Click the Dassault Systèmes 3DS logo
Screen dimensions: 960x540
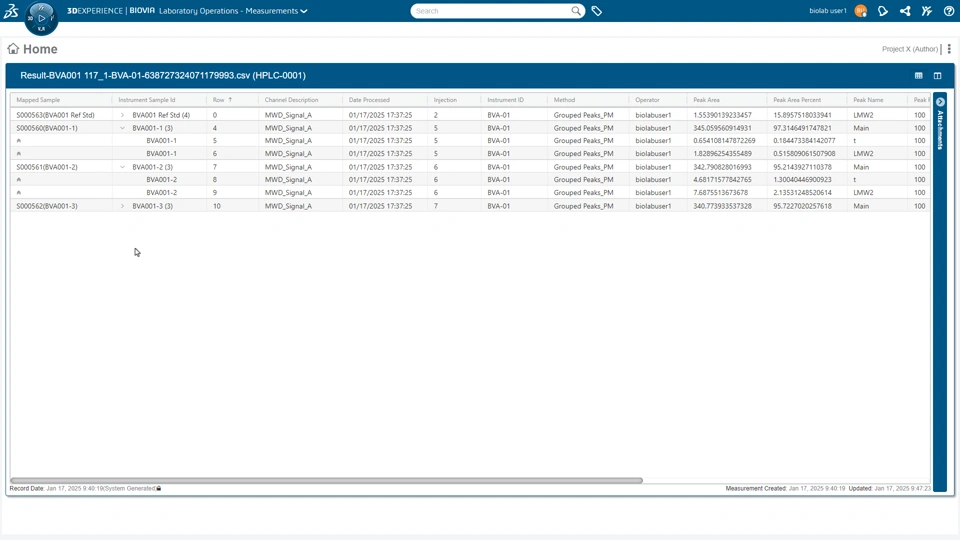[11, 10]
